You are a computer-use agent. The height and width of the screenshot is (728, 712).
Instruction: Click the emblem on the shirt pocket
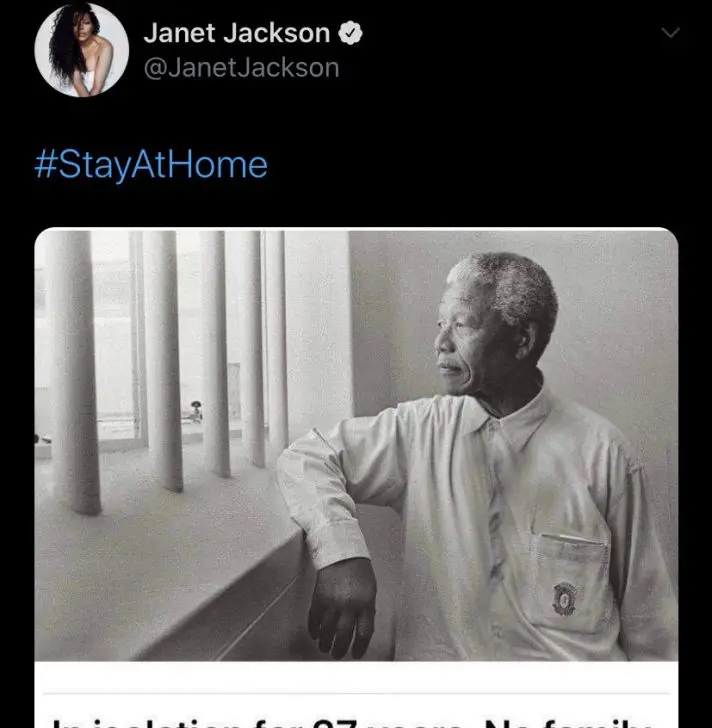coord(564,599)
